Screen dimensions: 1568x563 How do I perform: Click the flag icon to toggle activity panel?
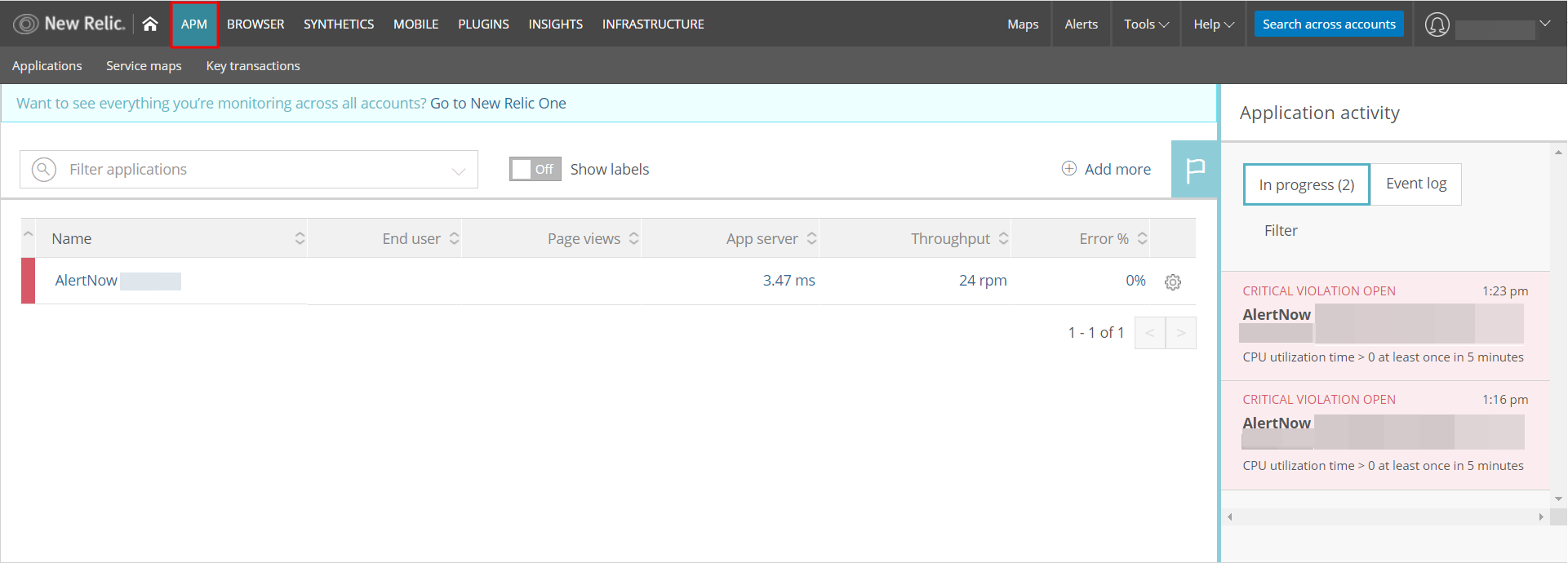click(1195, 170)
